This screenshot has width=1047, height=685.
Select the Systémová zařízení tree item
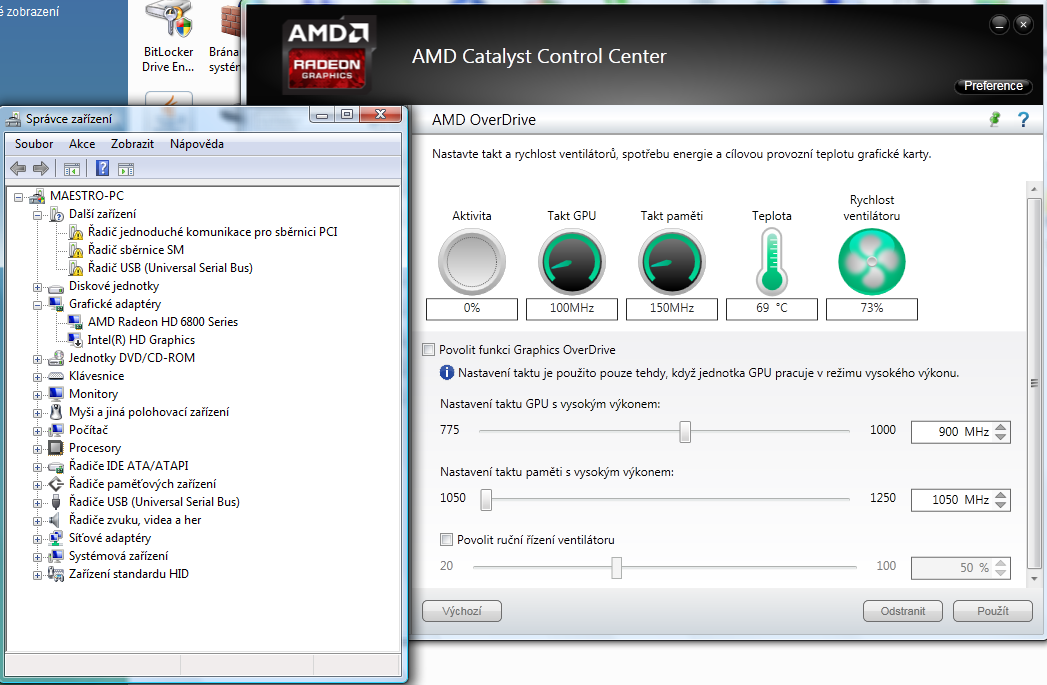point(118,556)
